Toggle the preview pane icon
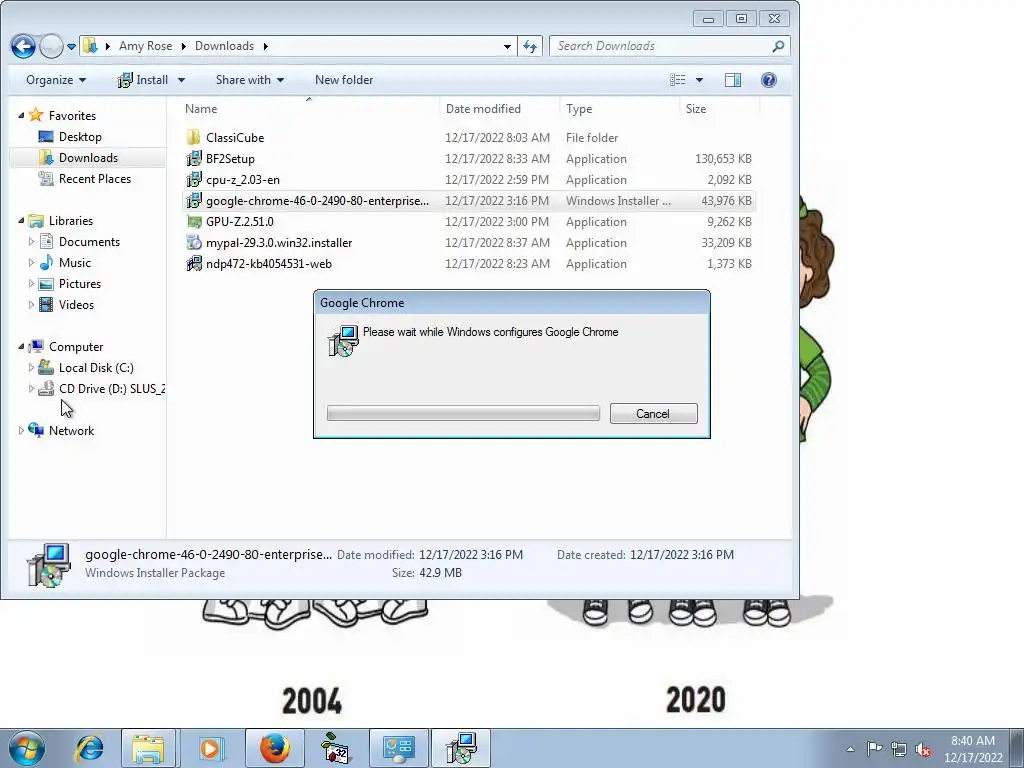 733,80
